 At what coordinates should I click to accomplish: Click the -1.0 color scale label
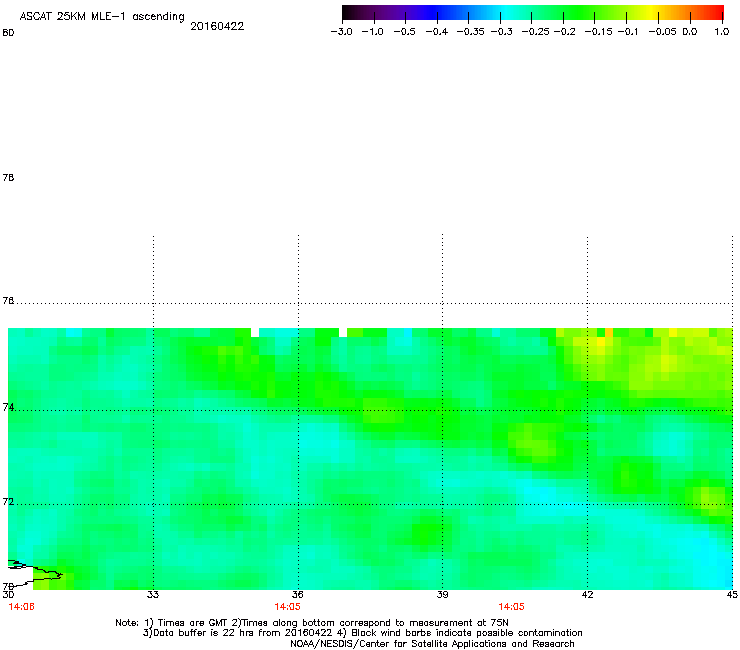pyautogui.click(x=372, y=32)
